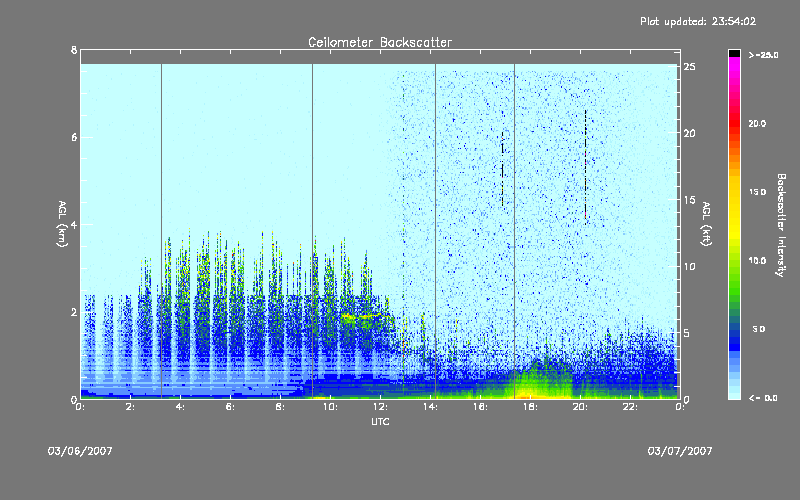
Task: Click the yellow cloud layer near 11 UTC
Action: [366, 317]
